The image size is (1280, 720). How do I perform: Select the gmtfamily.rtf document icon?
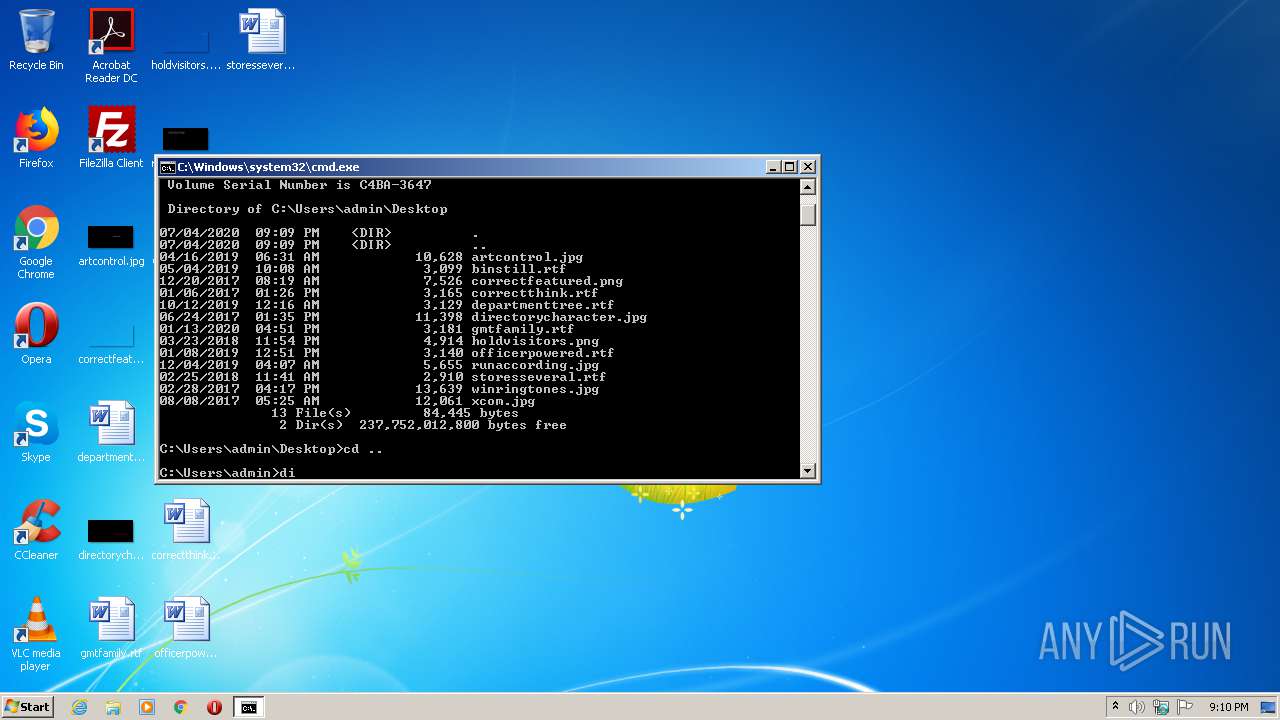point(111,628)
